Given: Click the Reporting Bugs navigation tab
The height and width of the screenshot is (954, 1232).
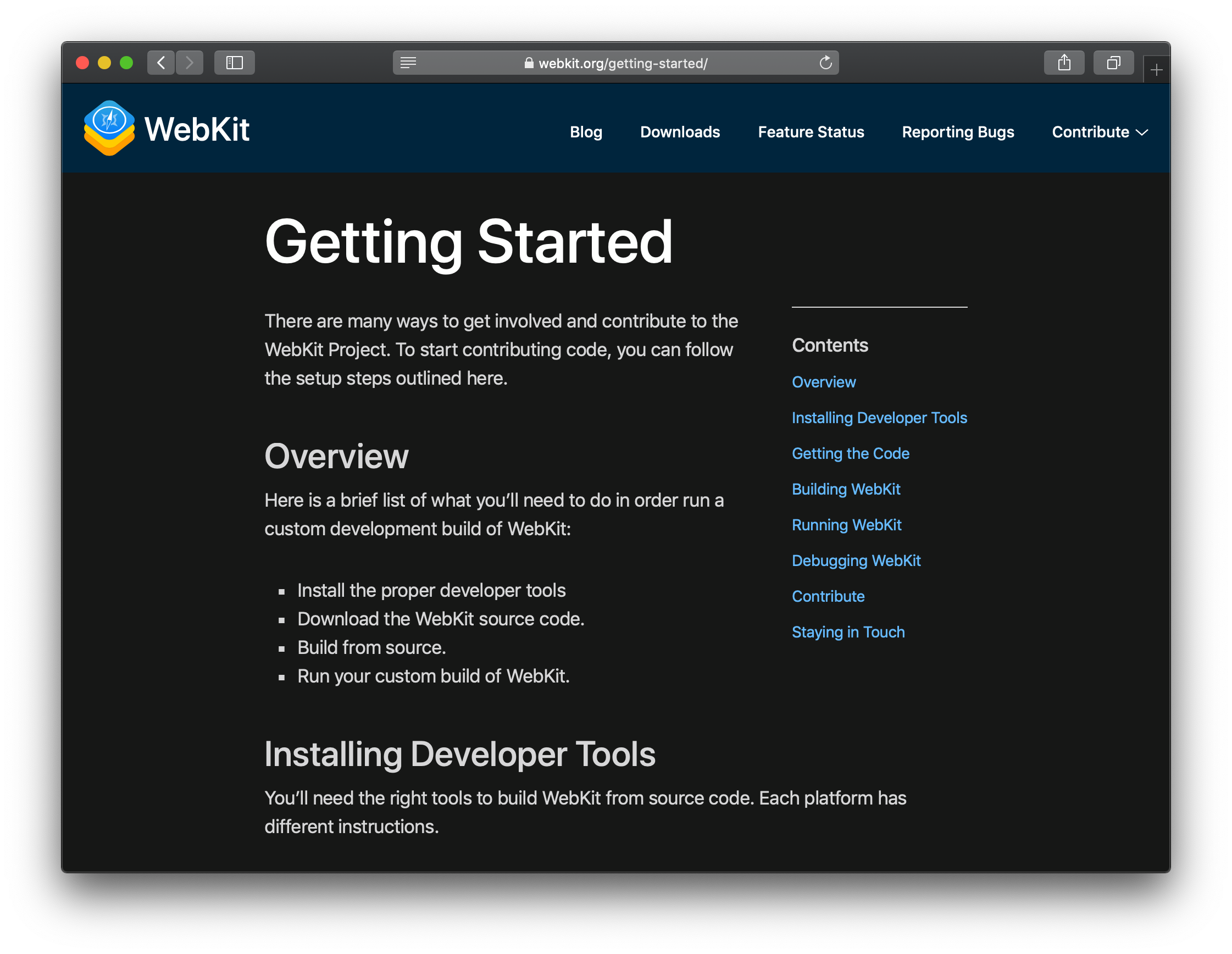Looking at the screenshot, I should point(958,131).
